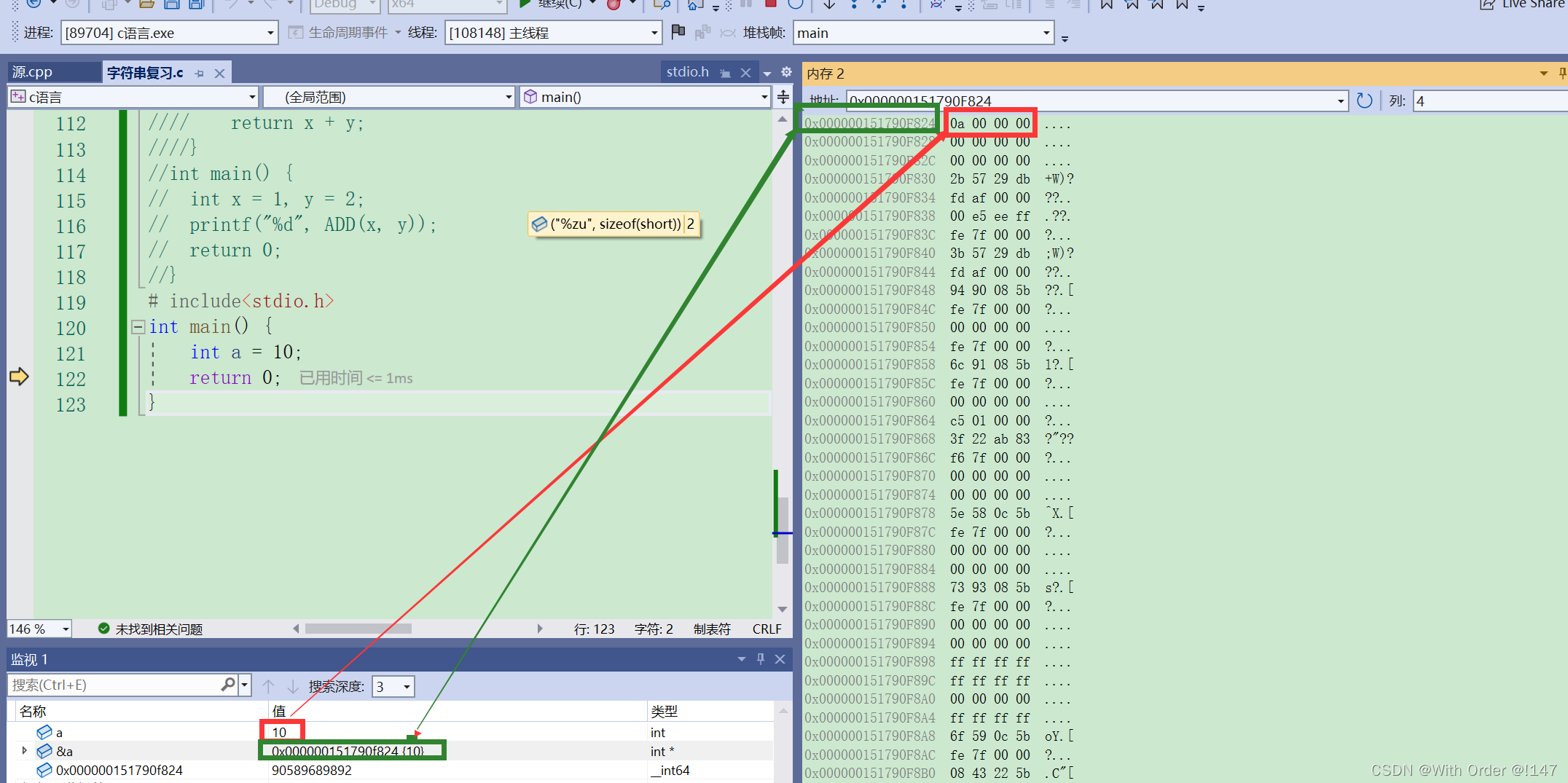The height and width of the screenshot is (783, 1568).
Task: Click the flag icon in the debug location toolbar
Action: click(678, 32)
